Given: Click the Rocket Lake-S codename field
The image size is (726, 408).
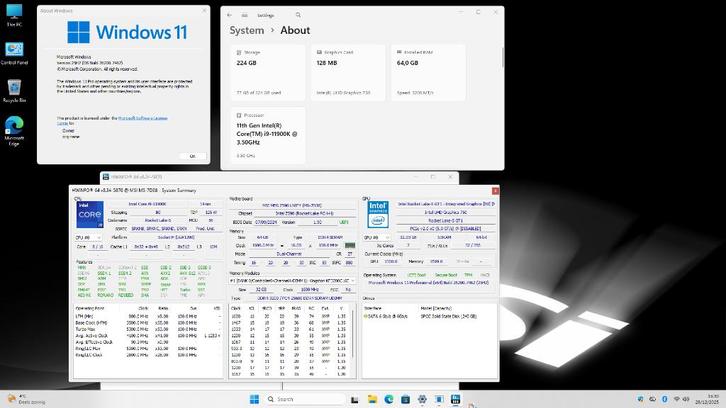Looking at the screenshot, I should [x=158, y=220].
